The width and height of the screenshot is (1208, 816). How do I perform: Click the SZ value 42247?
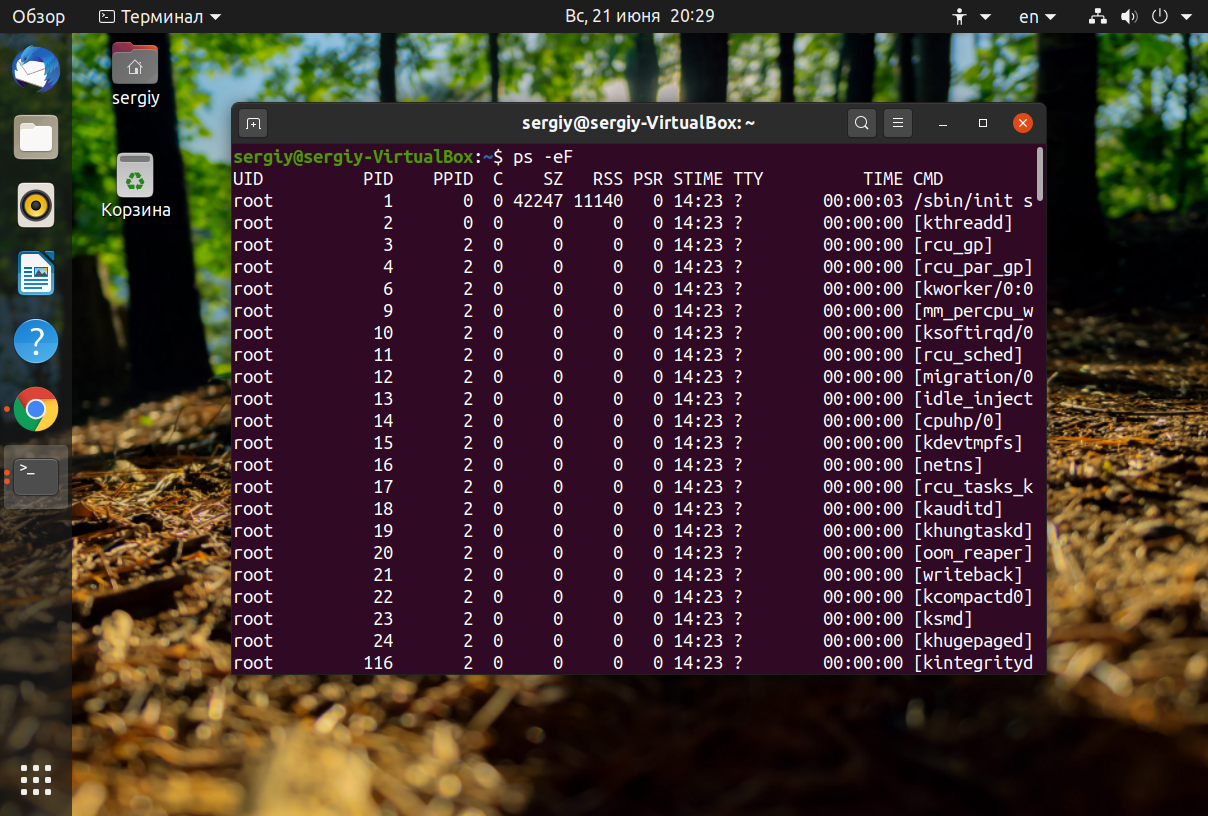click(x=538, y=201)
